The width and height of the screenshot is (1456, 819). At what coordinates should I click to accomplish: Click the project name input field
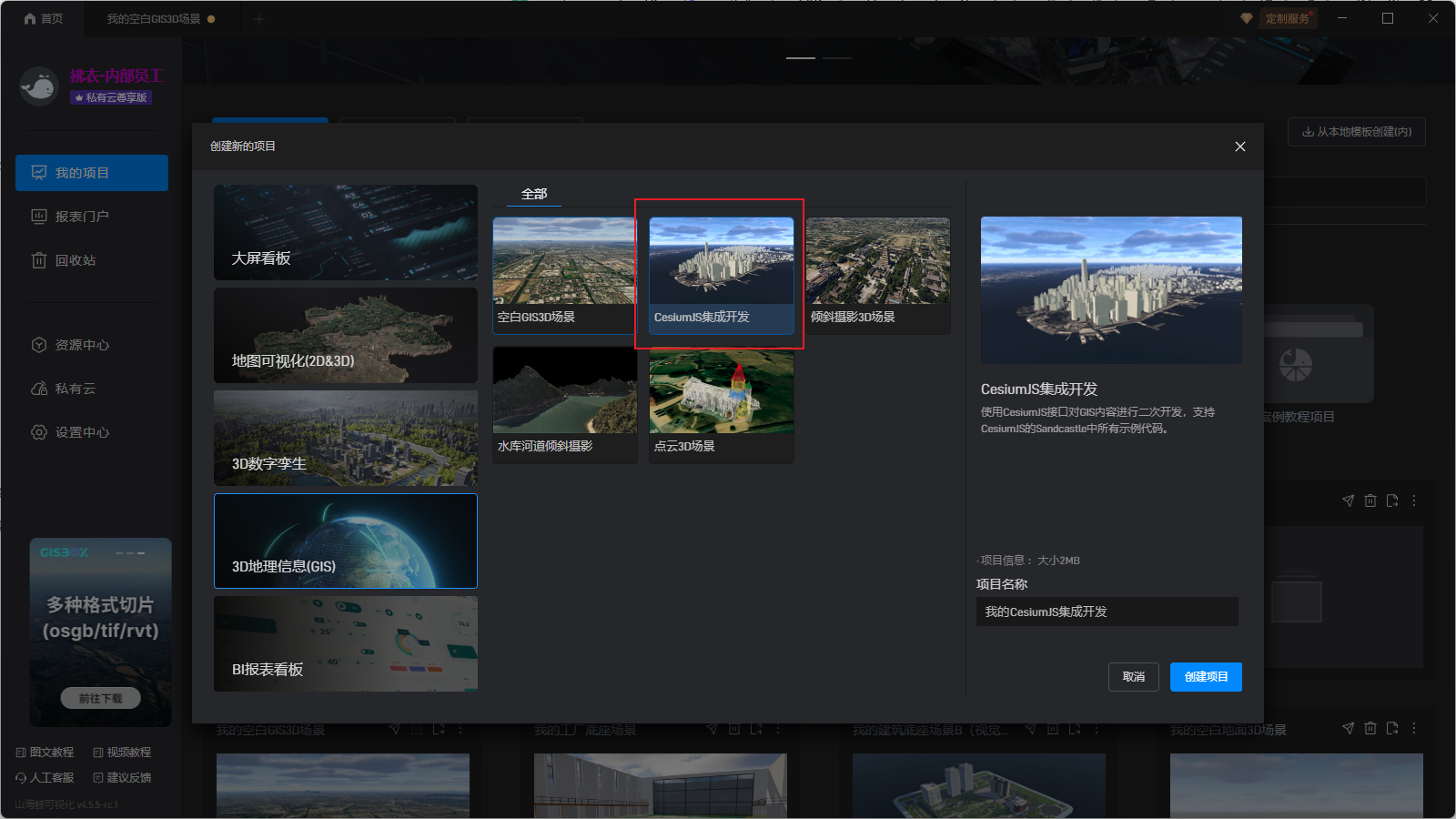(1107, 612)
